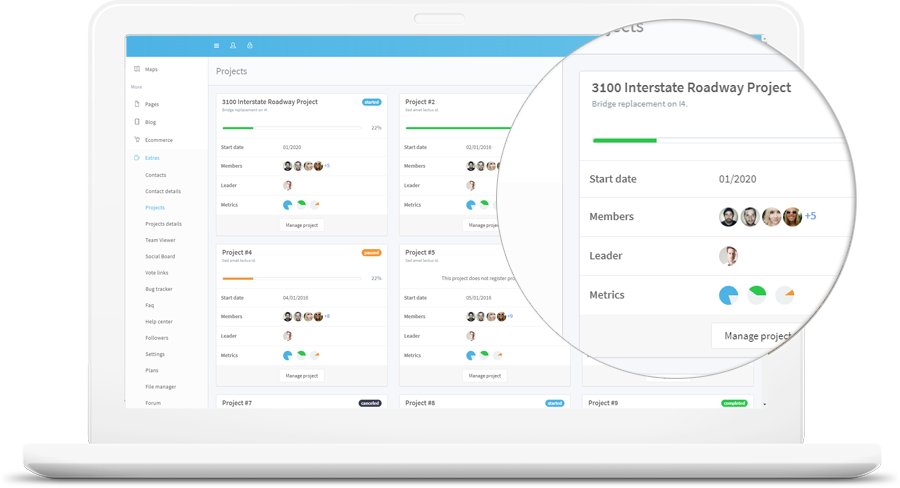
Task: Select the highlighted Projects sidebar item
Action: pyautogui.click(x=155, y=208)
